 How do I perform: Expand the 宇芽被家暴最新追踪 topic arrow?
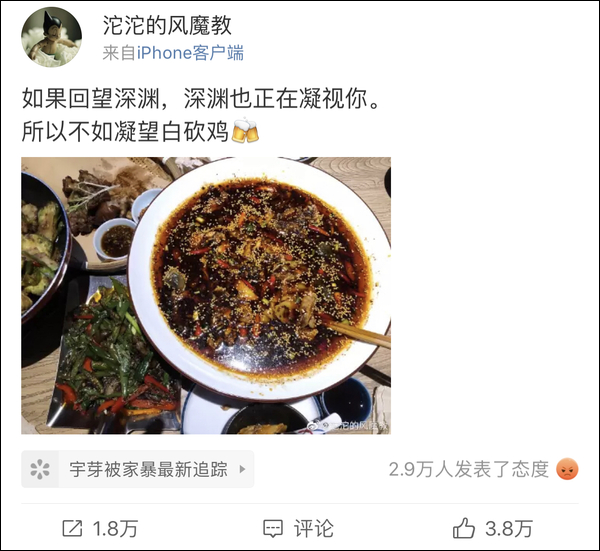click(242, 469)
